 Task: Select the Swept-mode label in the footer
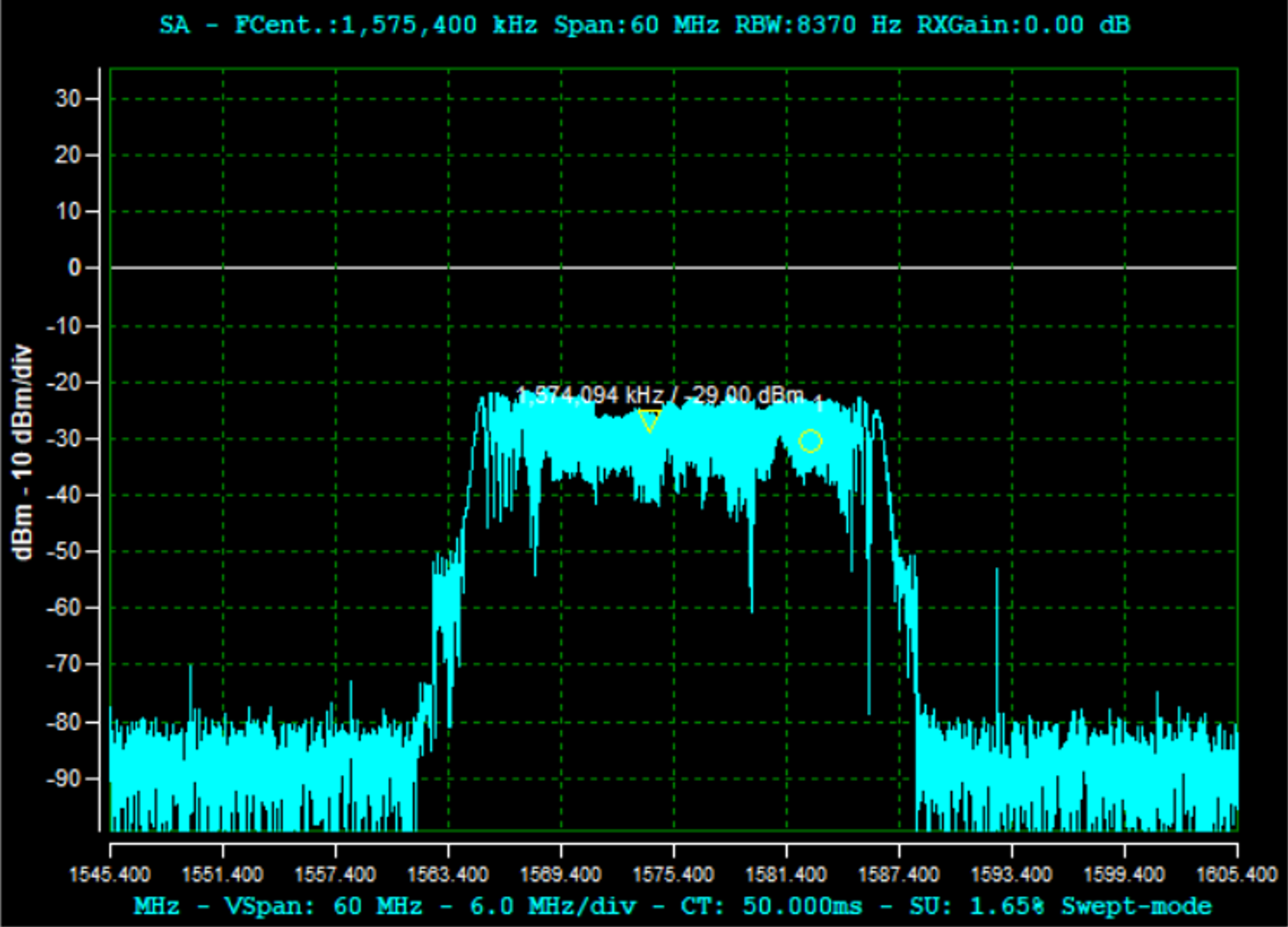(1136, 906)
